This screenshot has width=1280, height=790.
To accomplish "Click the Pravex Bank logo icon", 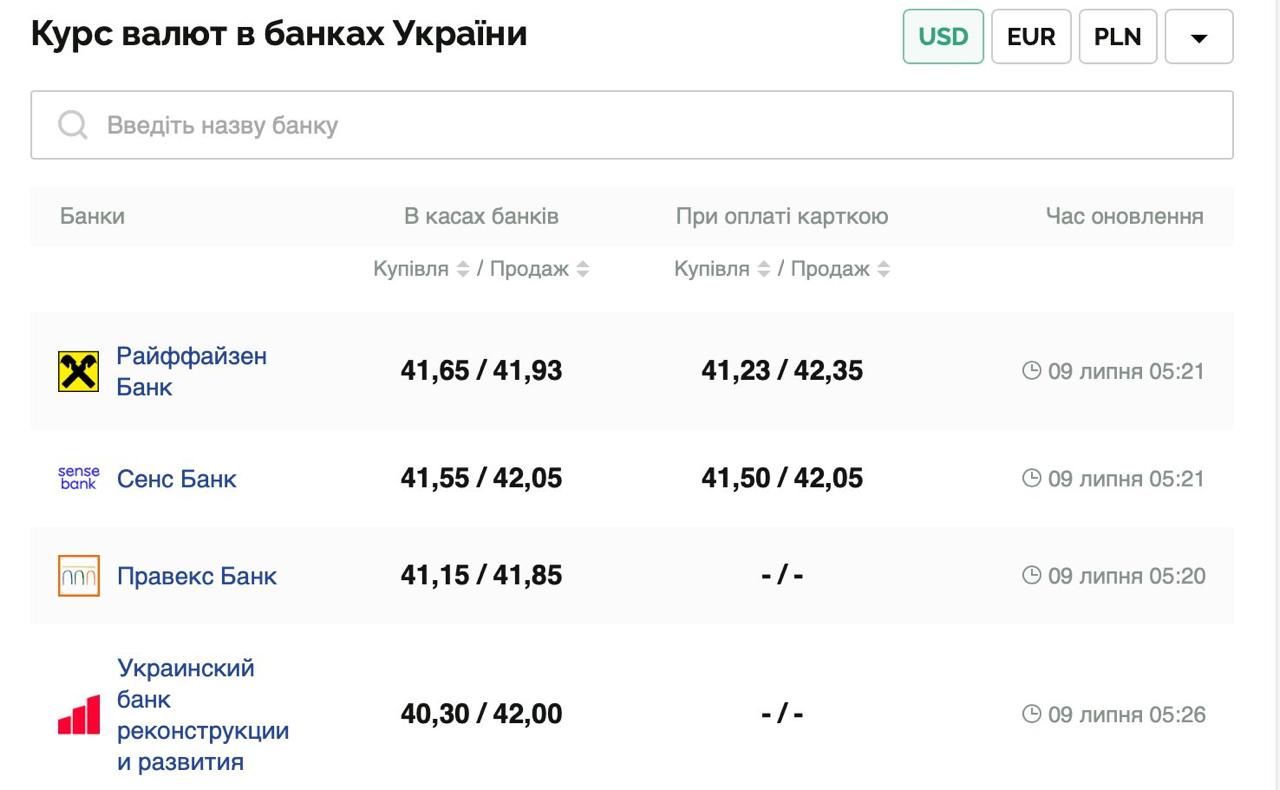I will pyautogui.click(x=78, y=576).
